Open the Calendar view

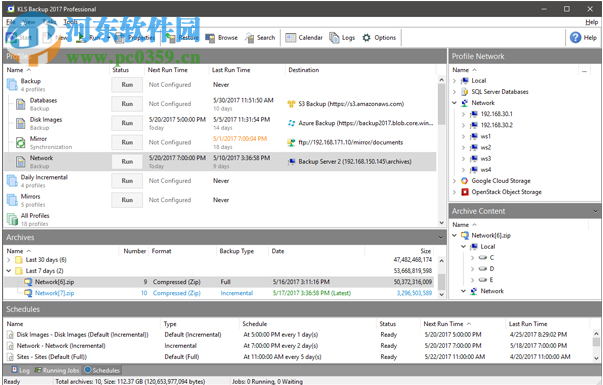[304, 38]
